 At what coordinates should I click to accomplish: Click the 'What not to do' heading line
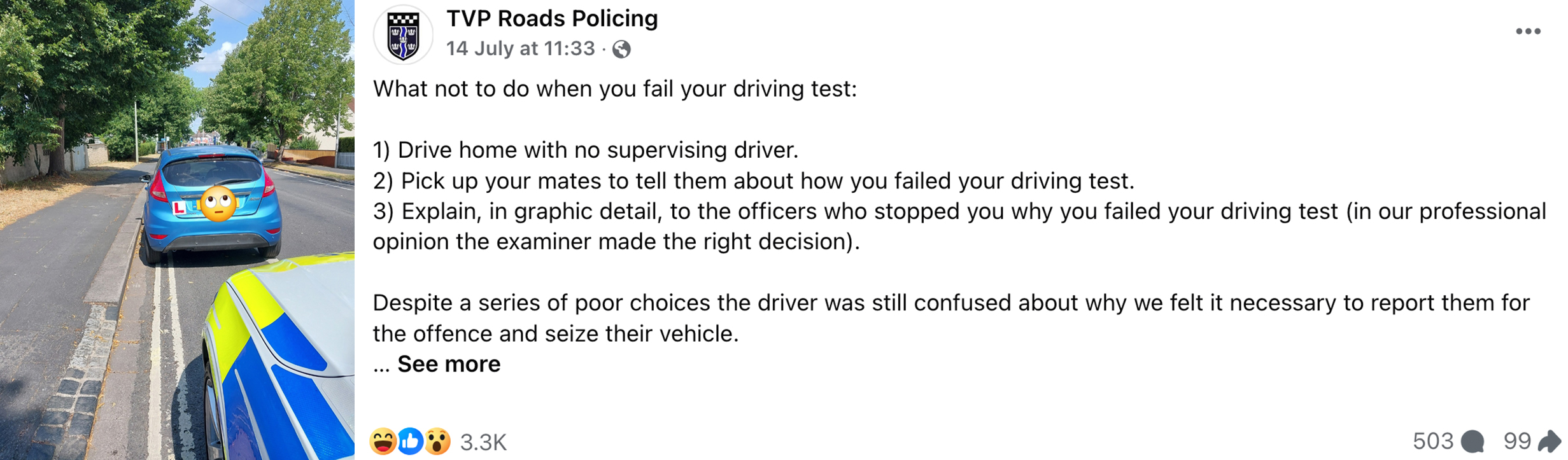615,89
